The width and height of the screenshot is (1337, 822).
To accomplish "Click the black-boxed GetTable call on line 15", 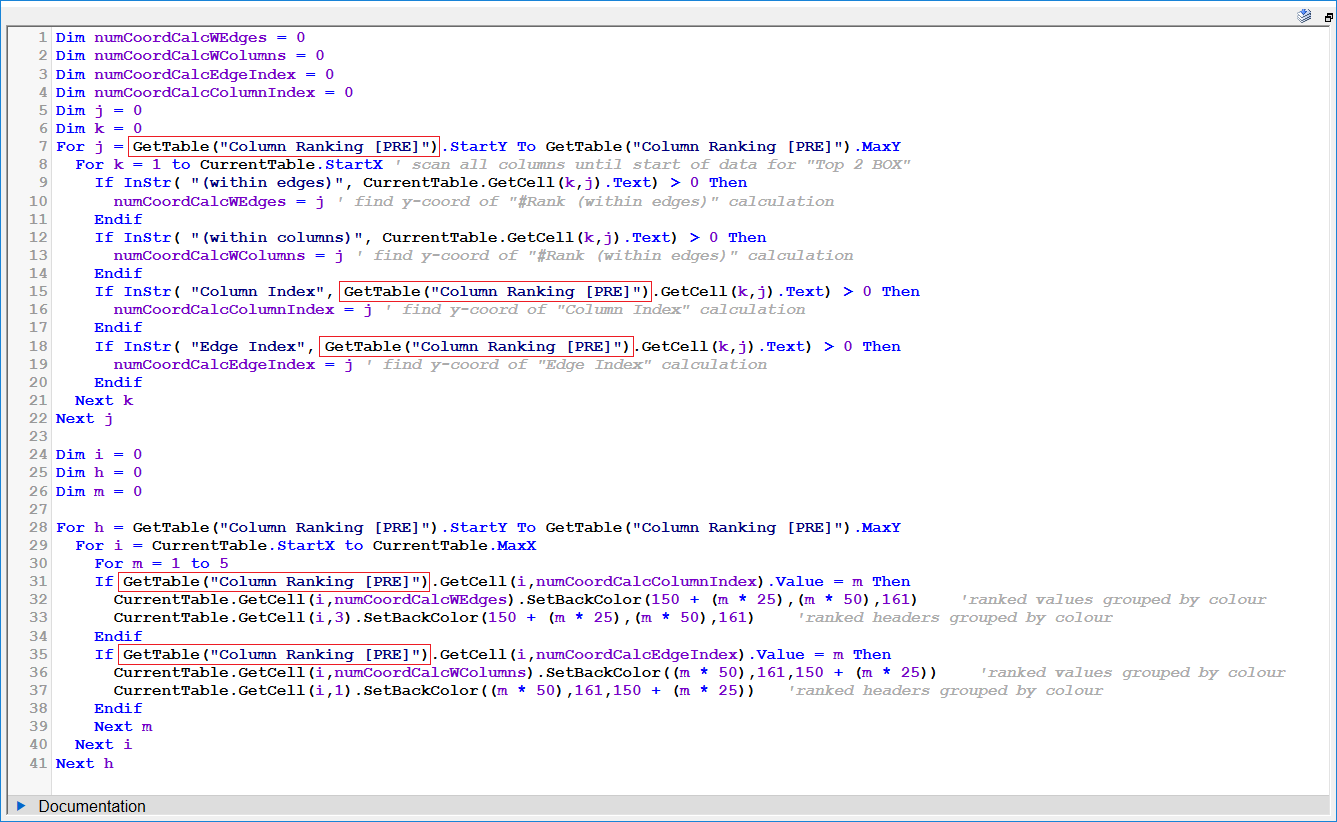I will point(495,292).
